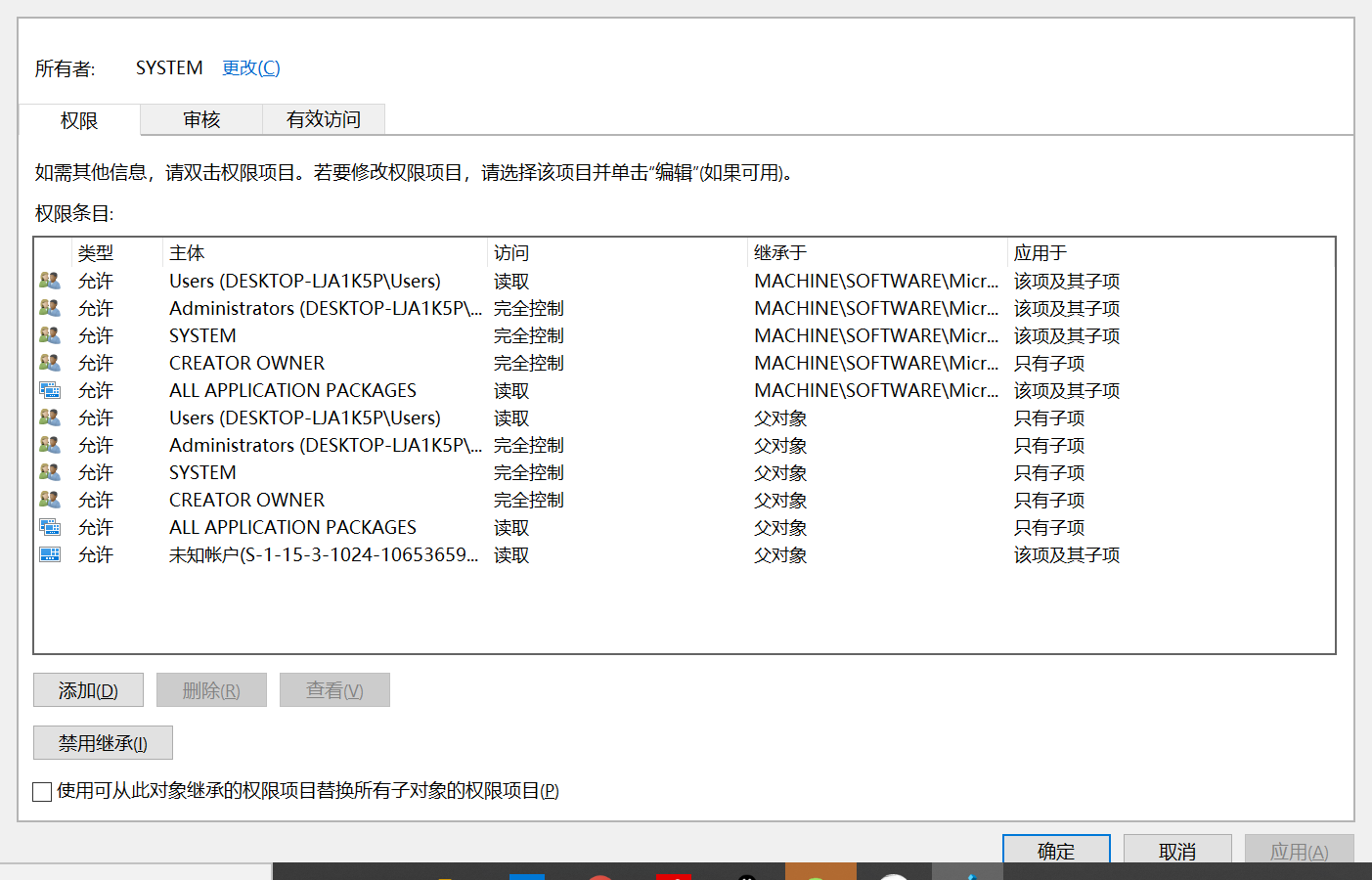Select the second SYSTEM row inherited from 父对象

[685, 472]
